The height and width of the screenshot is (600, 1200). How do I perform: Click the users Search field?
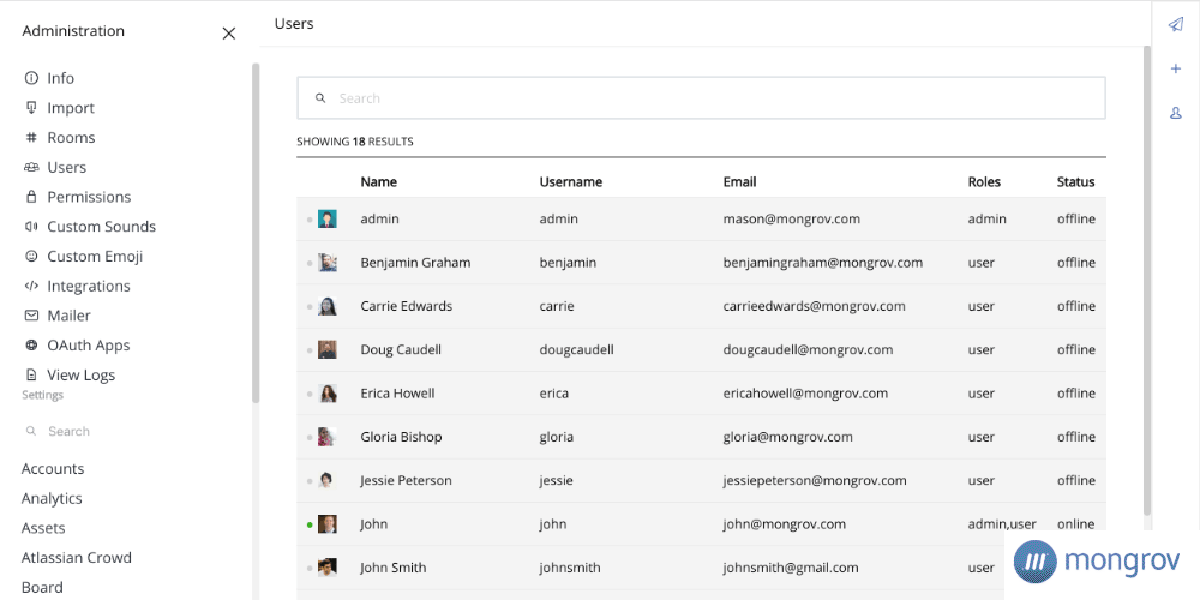point(700,98)
